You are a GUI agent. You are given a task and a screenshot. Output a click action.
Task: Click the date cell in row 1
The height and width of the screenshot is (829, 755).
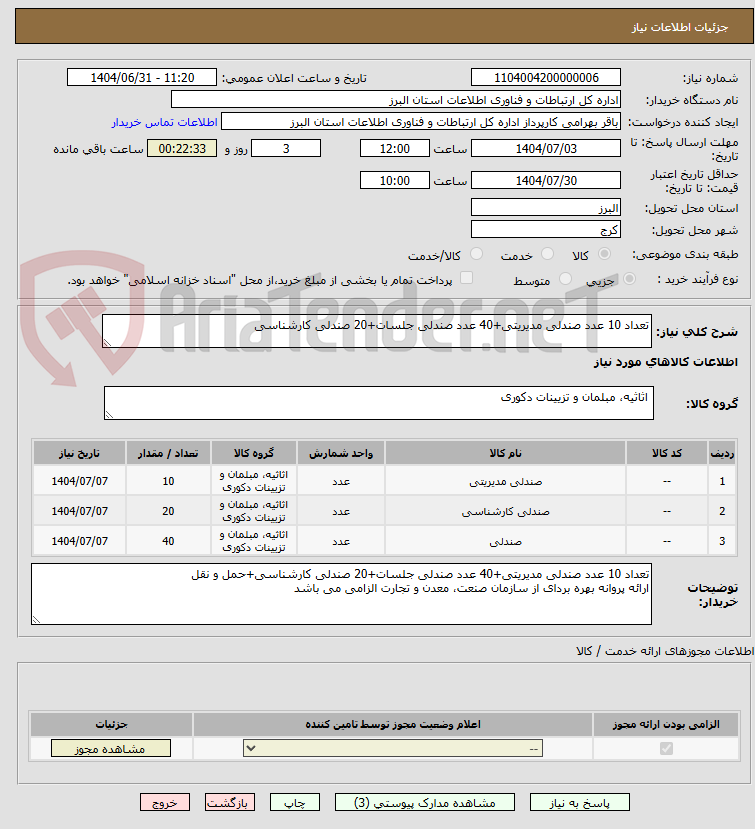(79, 481)
